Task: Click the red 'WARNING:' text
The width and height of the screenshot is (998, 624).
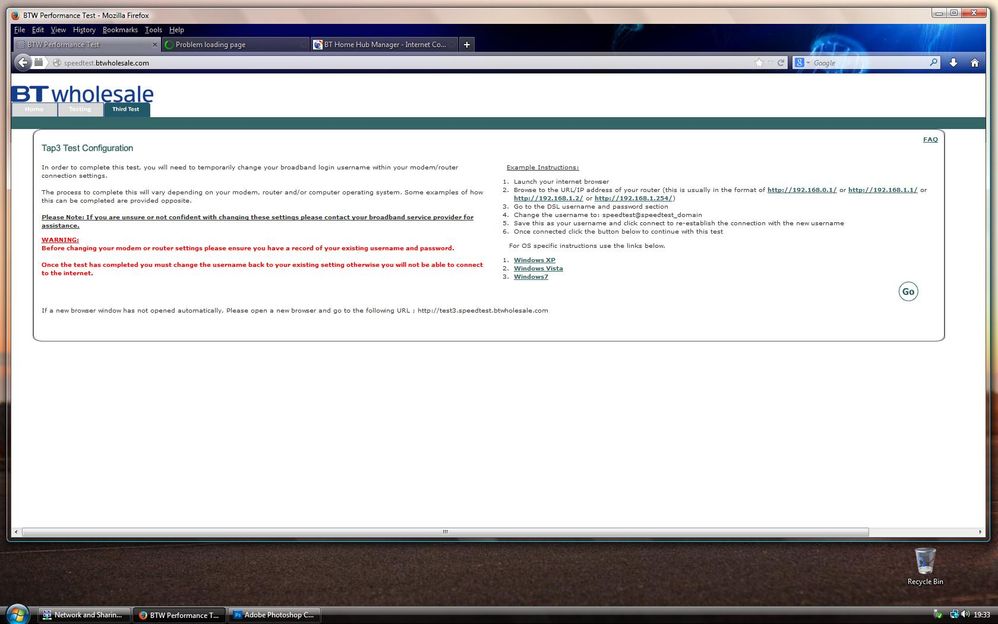Action: coord(60,240)
